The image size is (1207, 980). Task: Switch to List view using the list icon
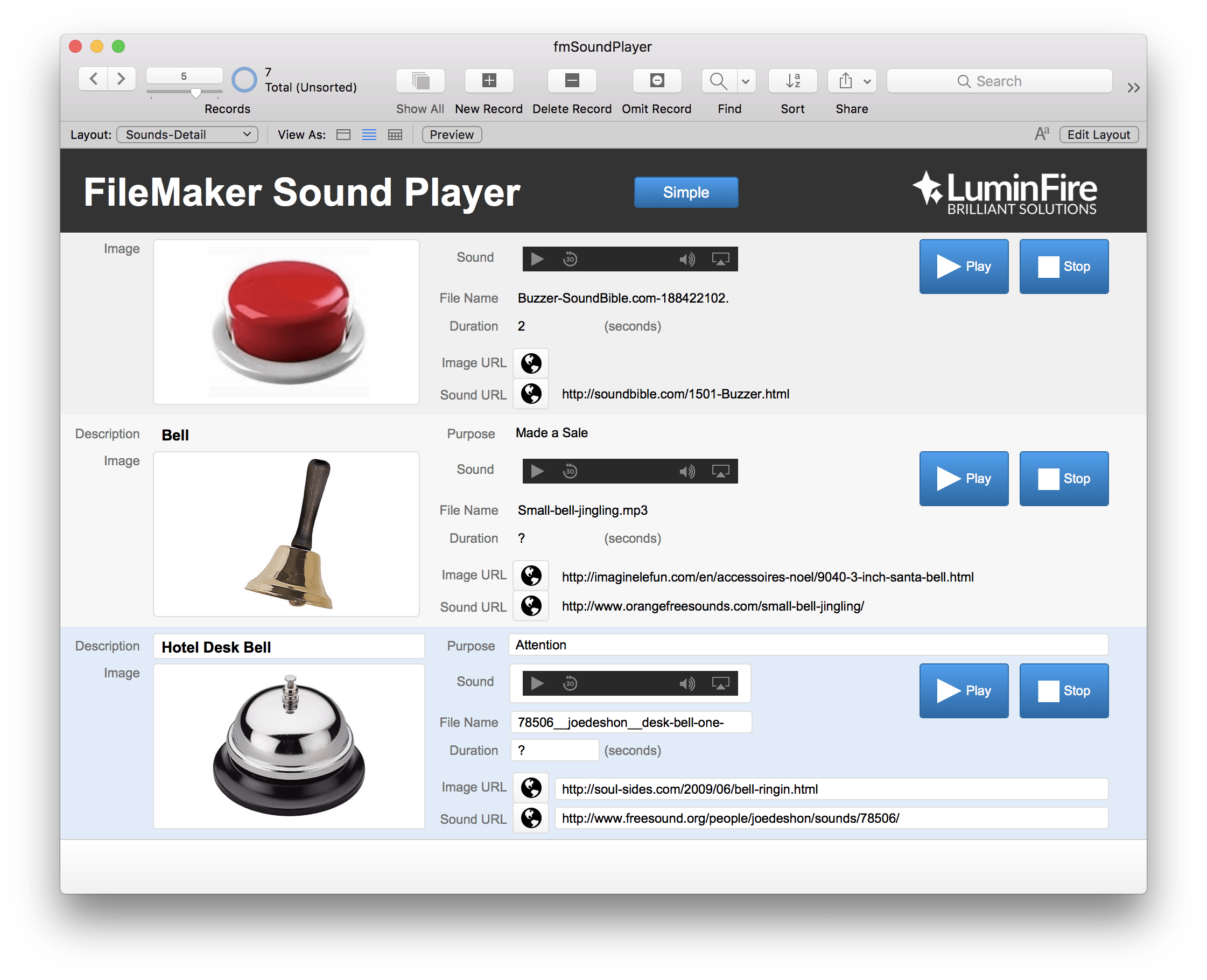368,135
